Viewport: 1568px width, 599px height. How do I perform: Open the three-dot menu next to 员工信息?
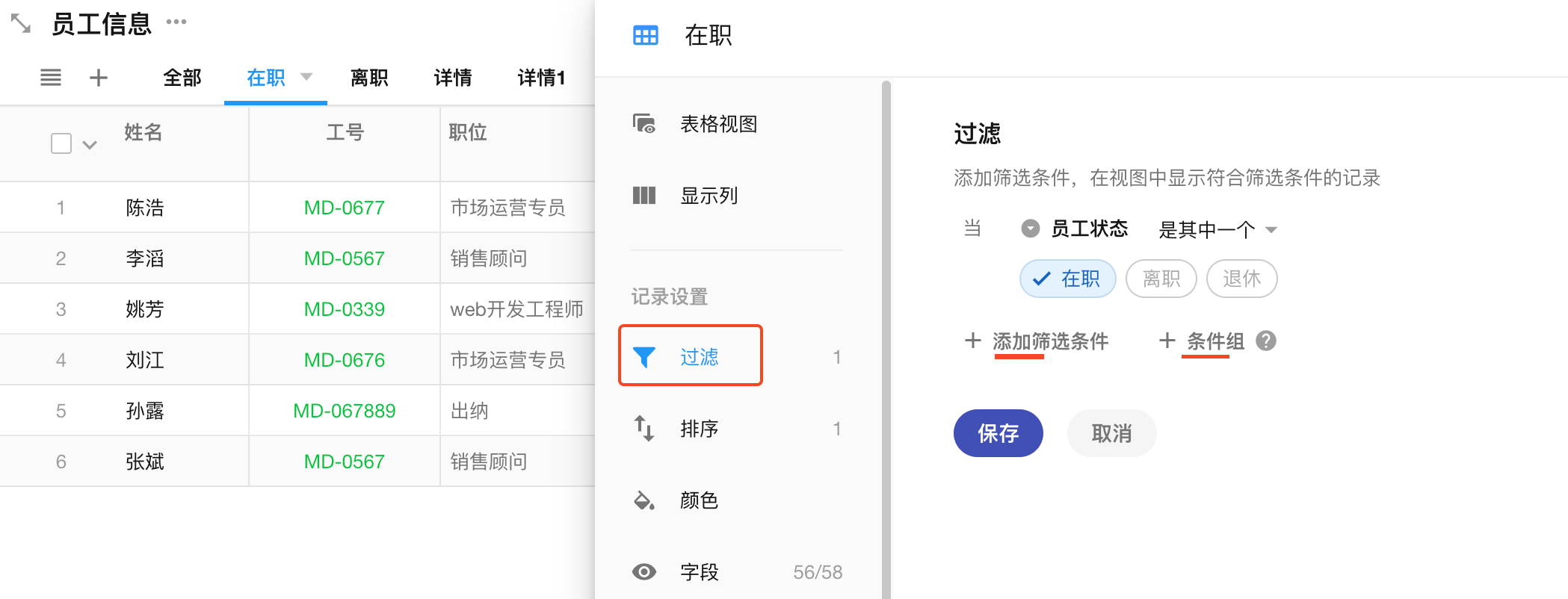click(x=176, y=22)
